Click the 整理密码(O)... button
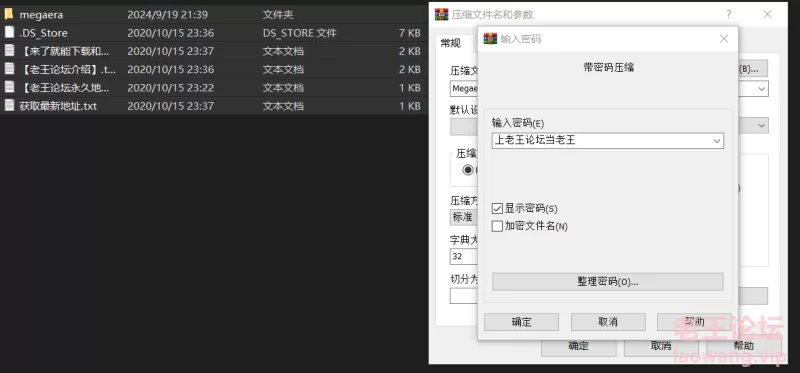Image resolution: width=800 pixels, height=373 pixels. coord(608,282)
